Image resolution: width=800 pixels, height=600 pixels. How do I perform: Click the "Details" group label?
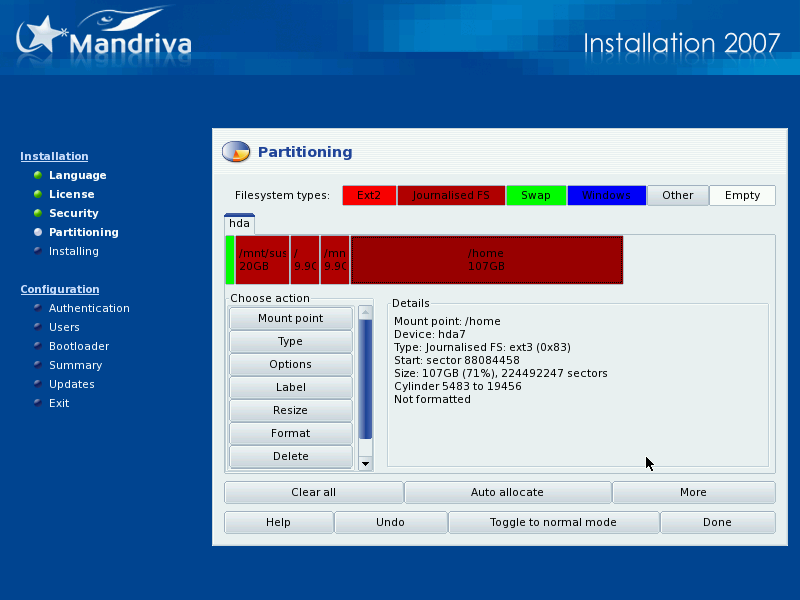point(411,304)
